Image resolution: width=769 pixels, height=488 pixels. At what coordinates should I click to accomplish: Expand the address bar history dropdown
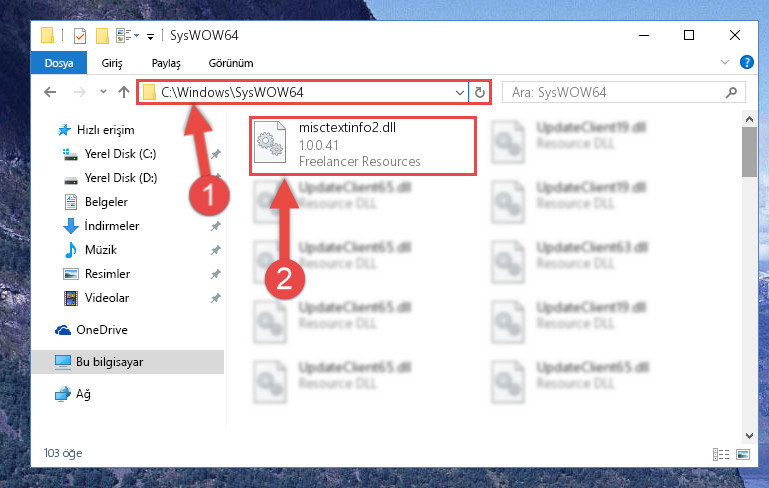point(460,92)
